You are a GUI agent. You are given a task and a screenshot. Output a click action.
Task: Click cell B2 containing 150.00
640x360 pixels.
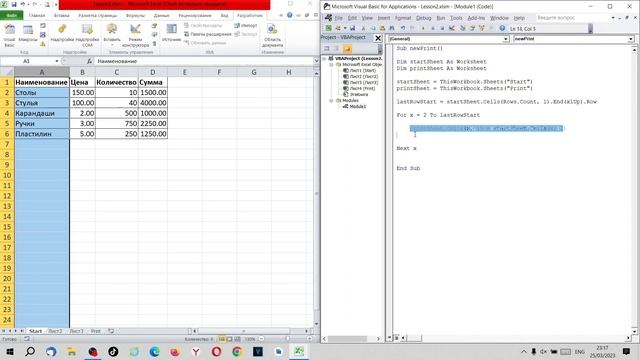[x=82, y=93]
